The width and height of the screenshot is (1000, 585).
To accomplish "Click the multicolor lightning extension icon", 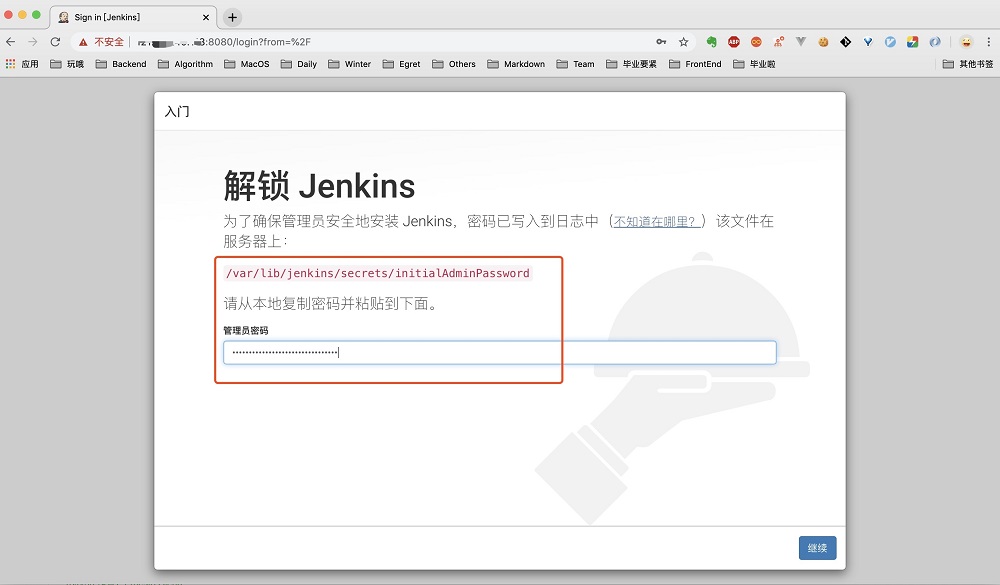I will (x=913, y=42).
